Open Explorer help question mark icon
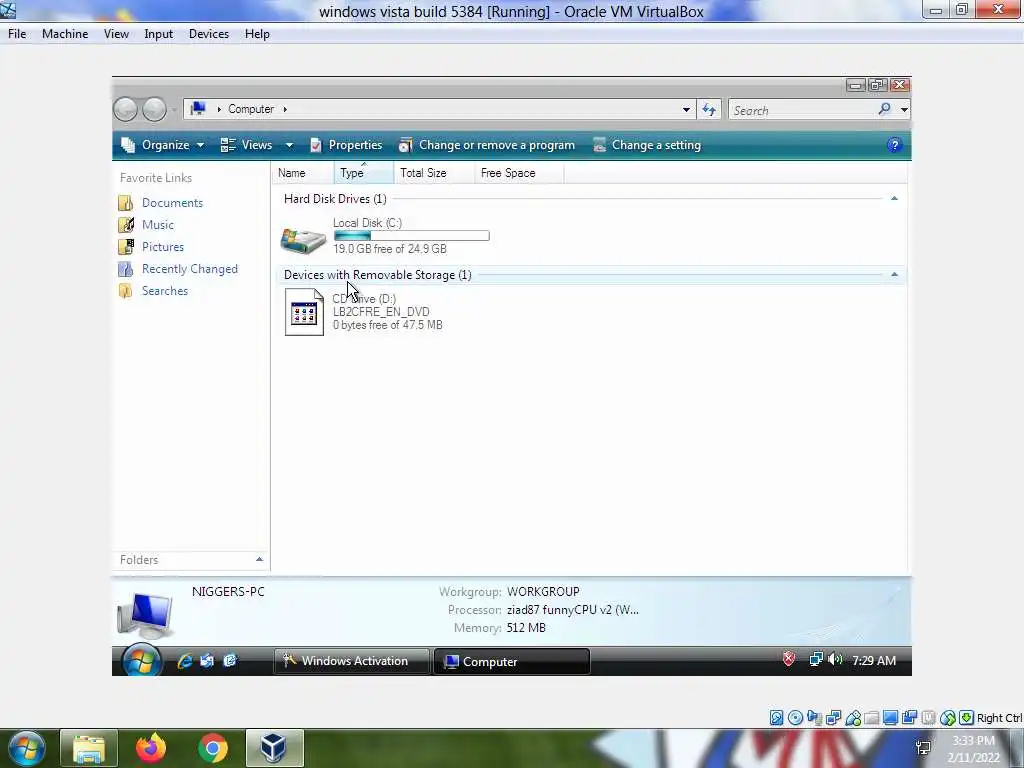 [894, 145]
